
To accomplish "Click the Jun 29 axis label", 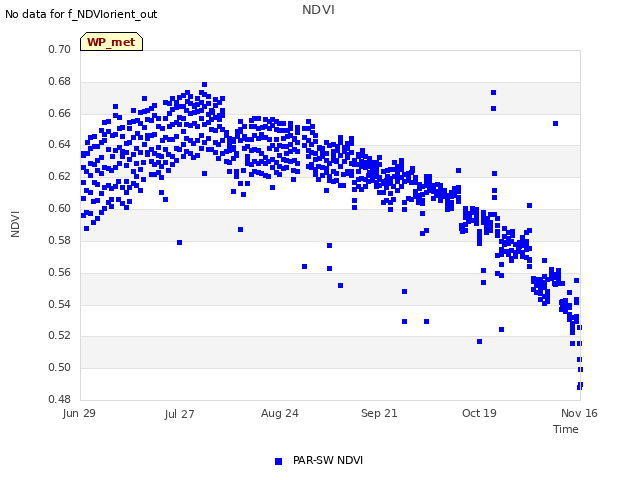I will pyautogui.click(x=79, y=413).
